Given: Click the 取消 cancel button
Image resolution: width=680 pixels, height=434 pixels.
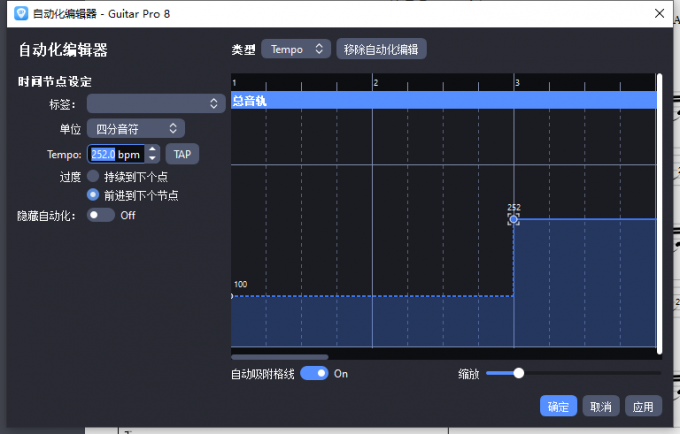Looking at the screenshot, I should [600, 407].
